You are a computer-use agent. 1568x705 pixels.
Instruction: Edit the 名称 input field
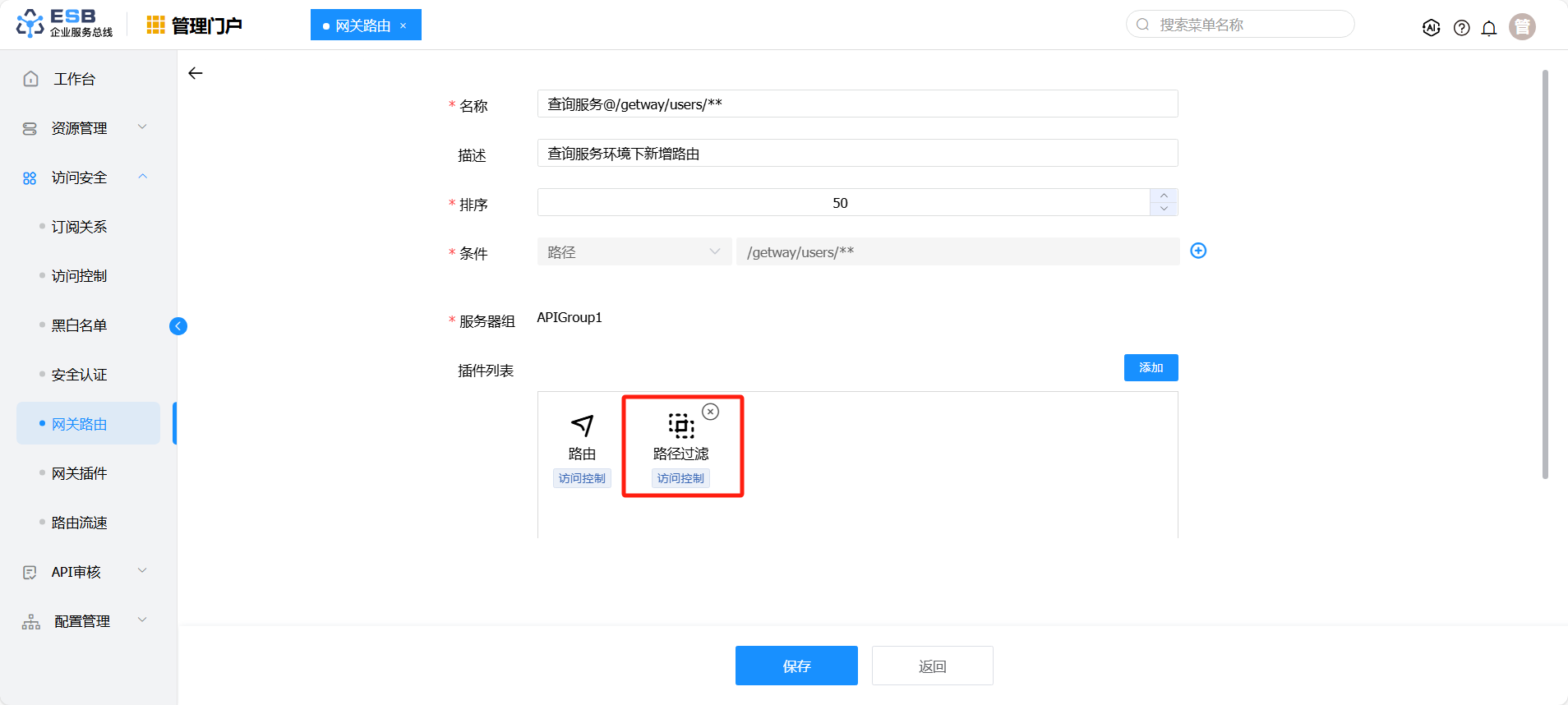point(857,104)
